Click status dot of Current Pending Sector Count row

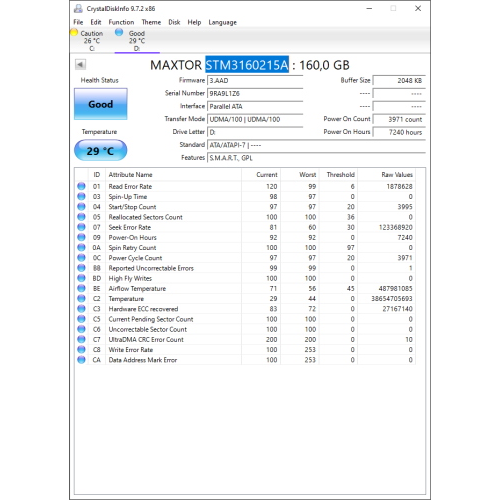[81, 319]
